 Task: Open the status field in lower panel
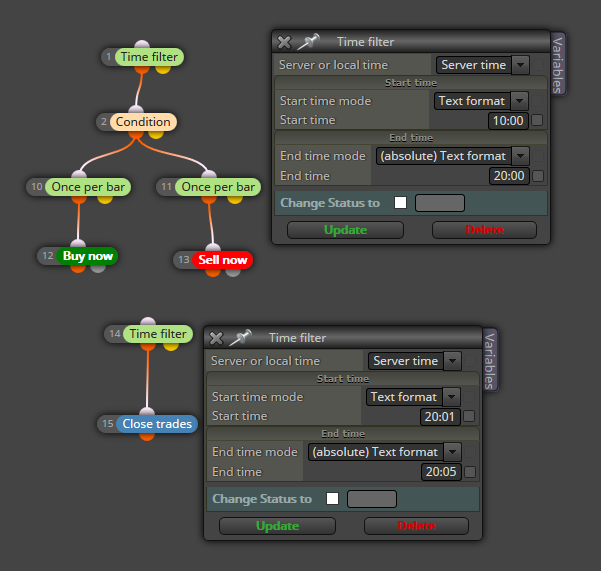click(x=372, y=499)
